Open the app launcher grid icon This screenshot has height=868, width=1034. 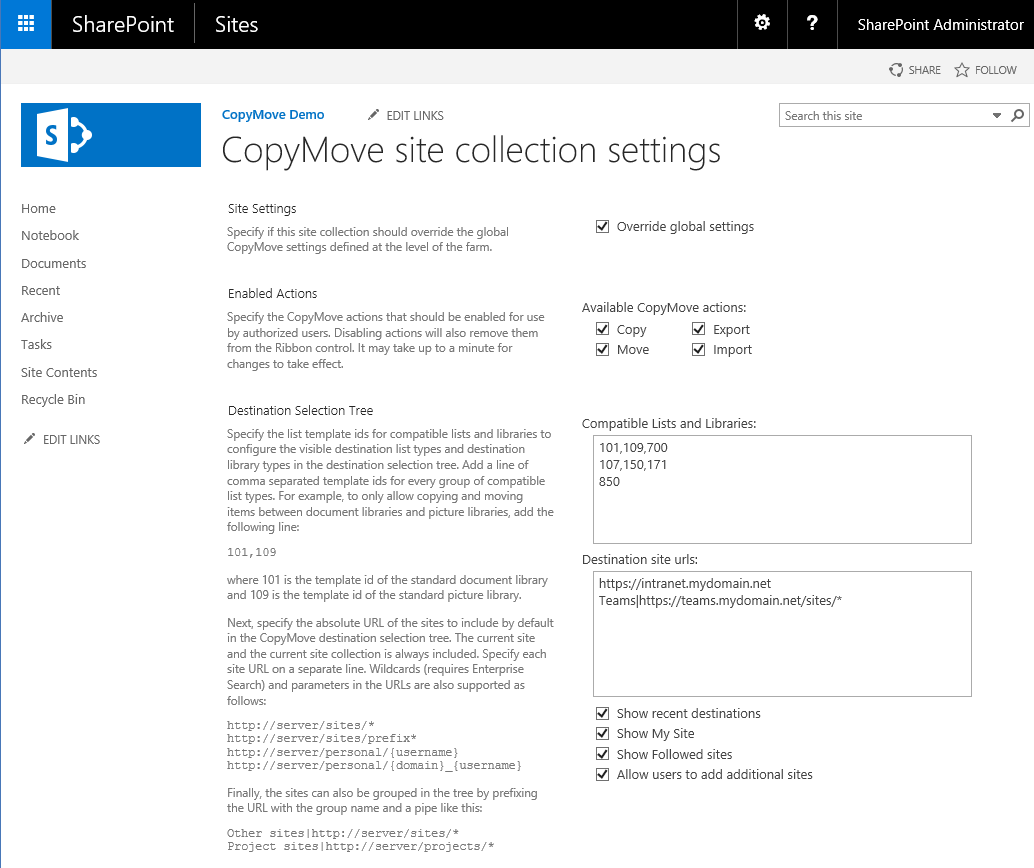click(x=24, y=24)
